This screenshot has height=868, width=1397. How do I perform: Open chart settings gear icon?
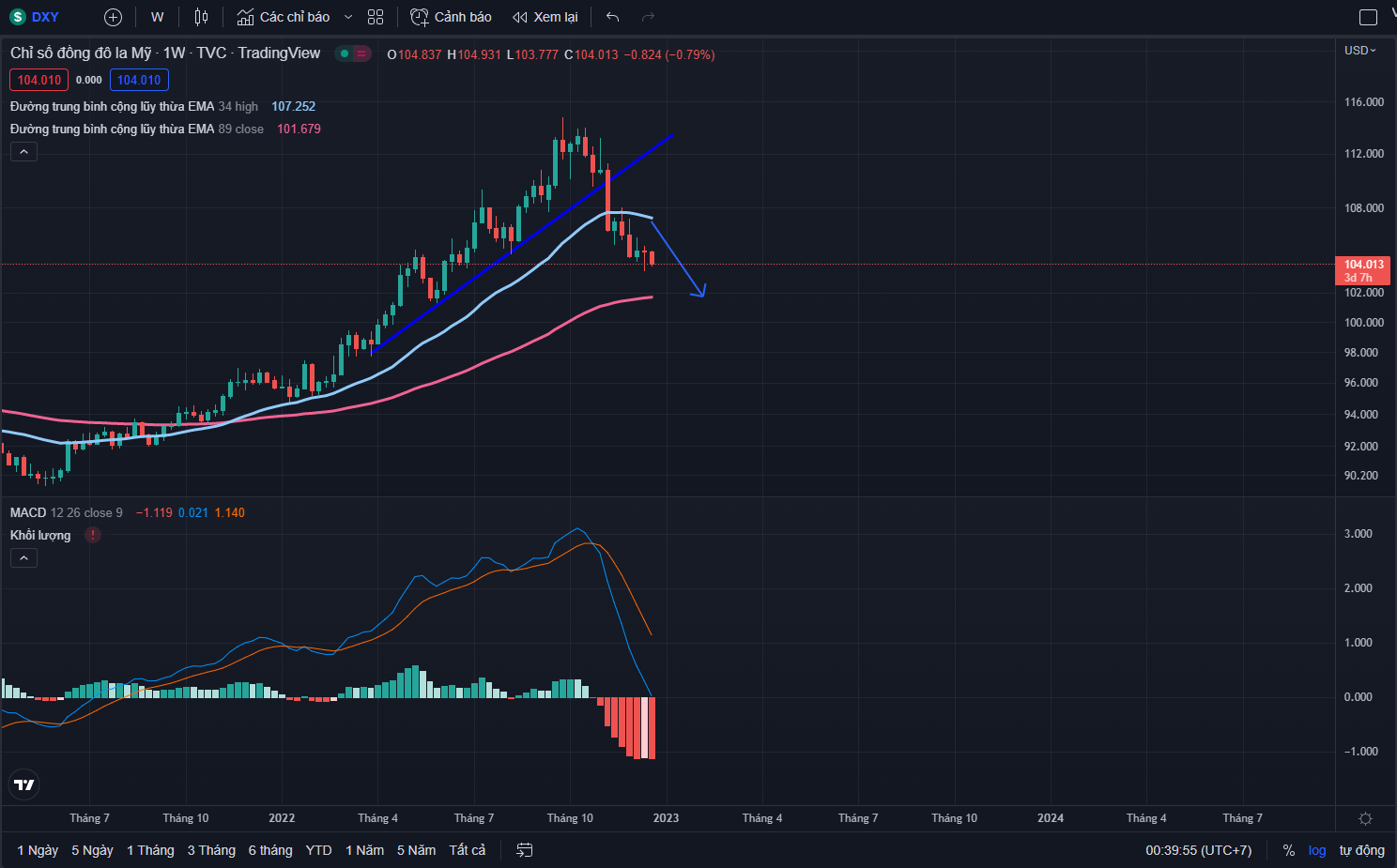1365,818
